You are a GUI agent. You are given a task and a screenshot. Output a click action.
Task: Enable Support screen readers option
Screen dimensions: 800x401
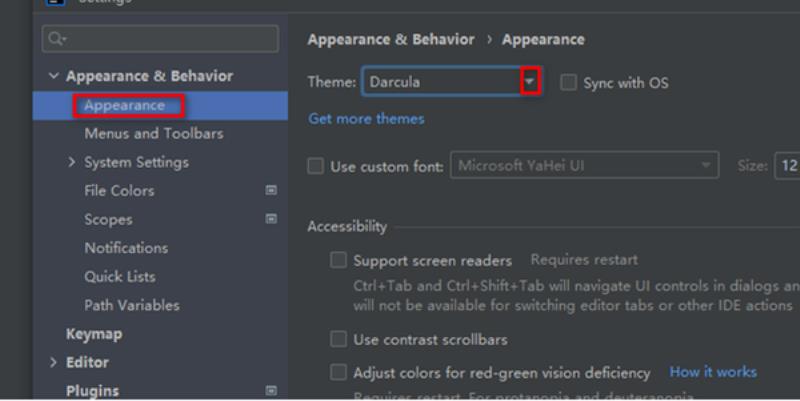coord(338,260)
